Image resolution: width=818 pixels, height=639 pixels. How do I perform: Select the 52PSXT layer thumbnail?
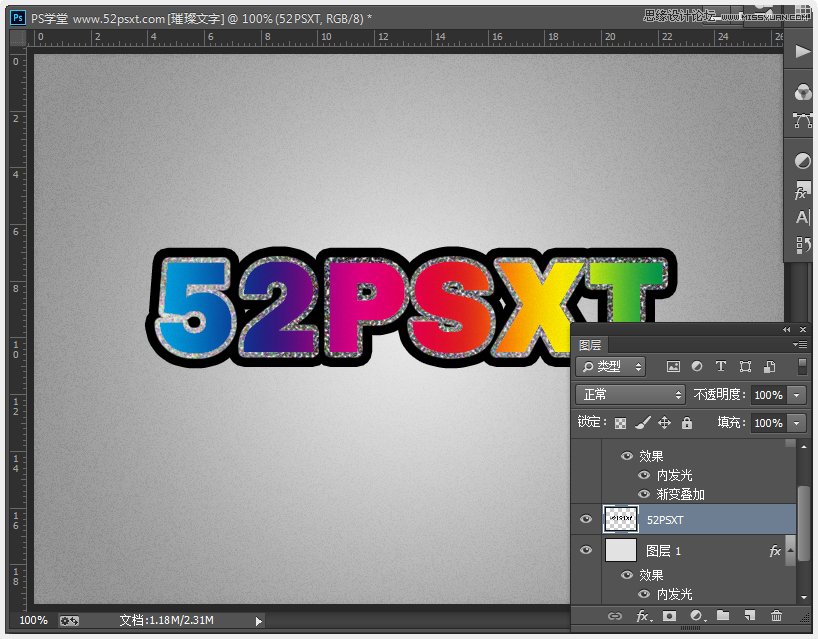(x=620, y=519)
